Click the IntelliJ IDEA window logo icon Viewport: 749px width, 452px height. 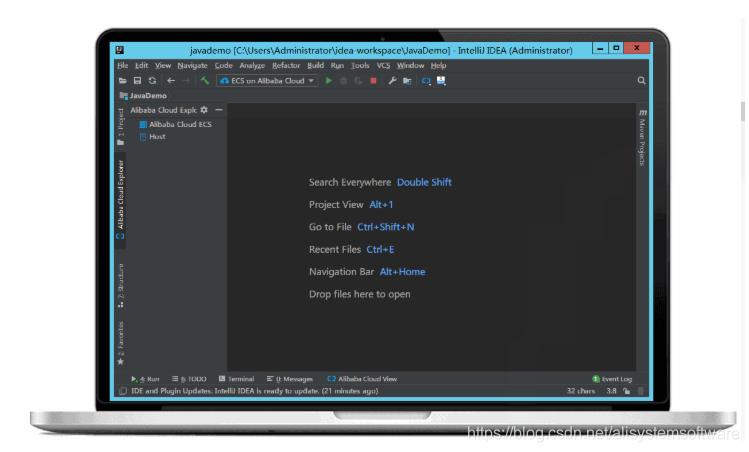click(x=119, y=50)
